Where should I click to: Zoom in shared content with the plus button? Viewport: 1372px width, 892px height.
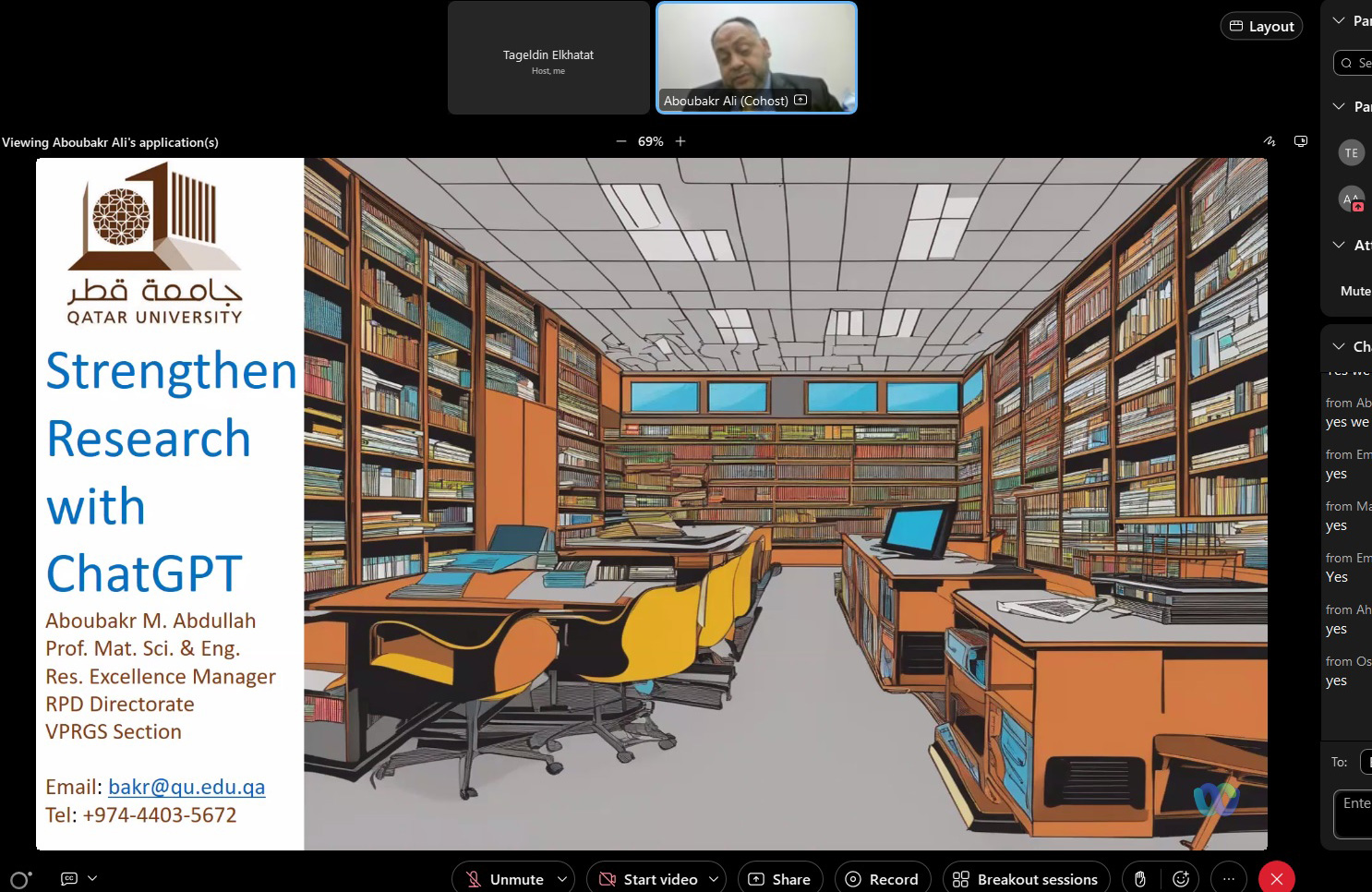pos(680,141)
